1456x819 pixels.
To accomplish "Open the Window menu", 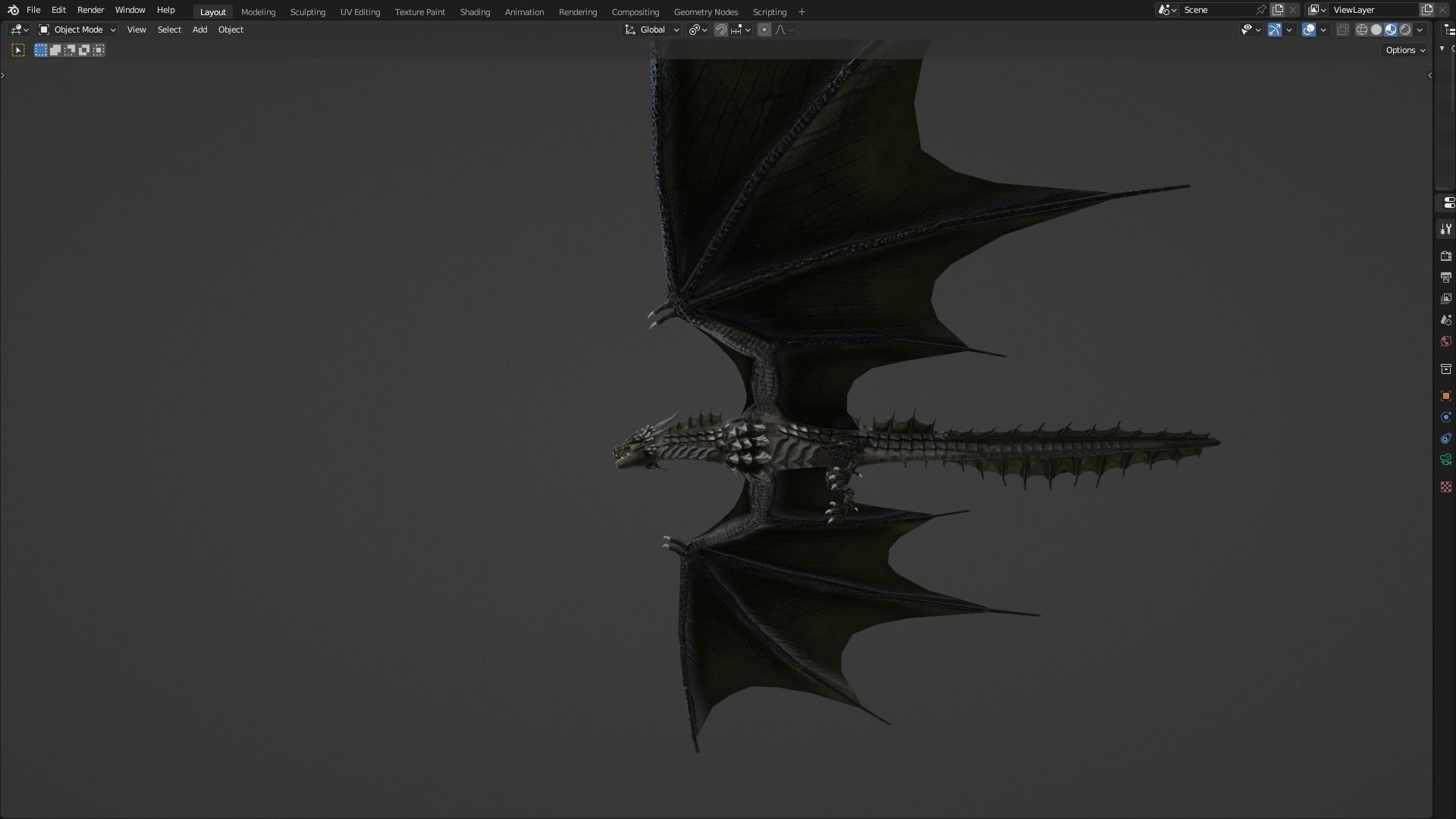I will pyautogui.click(x=130, y=10).
